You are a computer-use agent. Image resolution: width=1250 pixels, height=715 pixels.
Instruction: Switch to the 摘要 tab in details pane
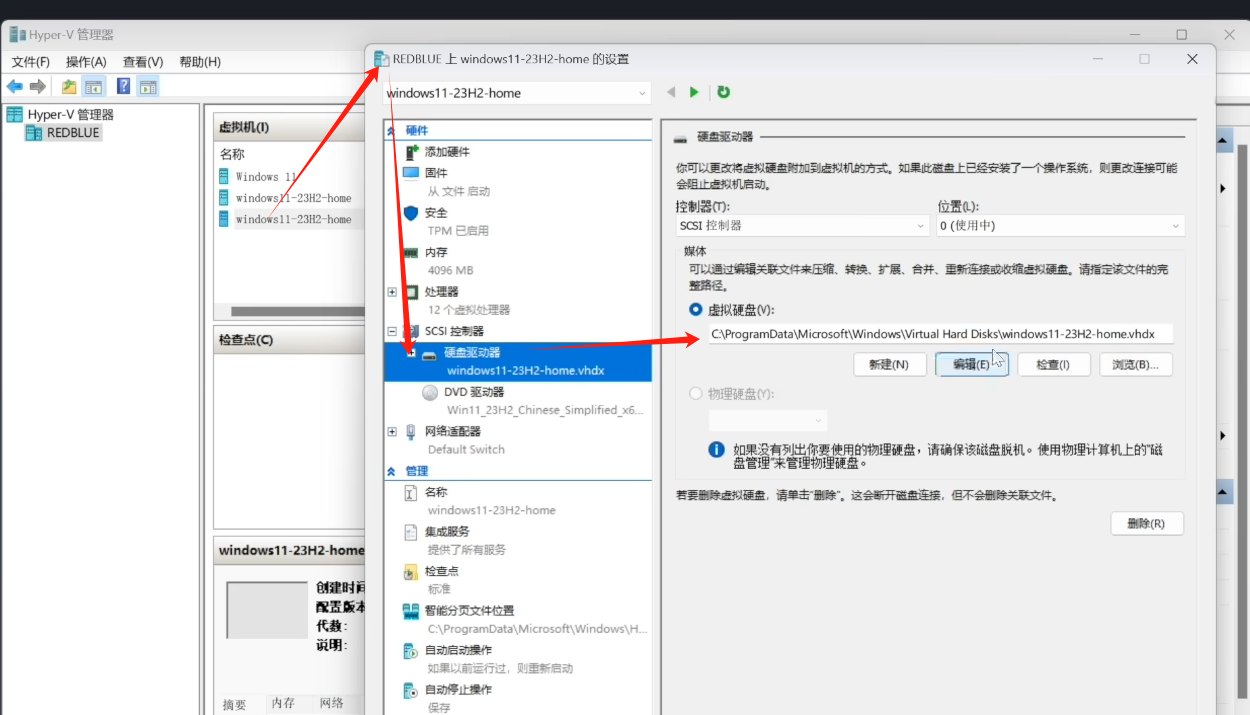235,704
